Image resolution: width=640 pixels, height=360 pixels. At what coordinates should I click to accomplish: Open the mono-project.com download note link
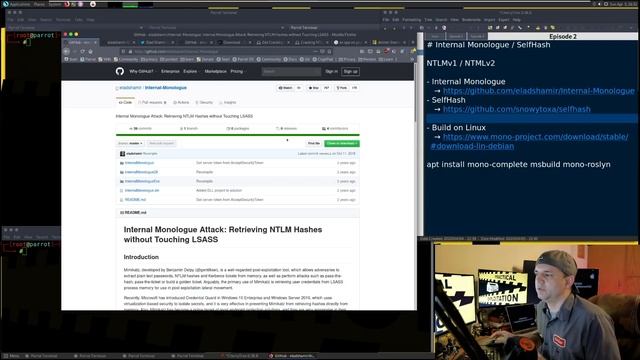(x=529, y=141)
